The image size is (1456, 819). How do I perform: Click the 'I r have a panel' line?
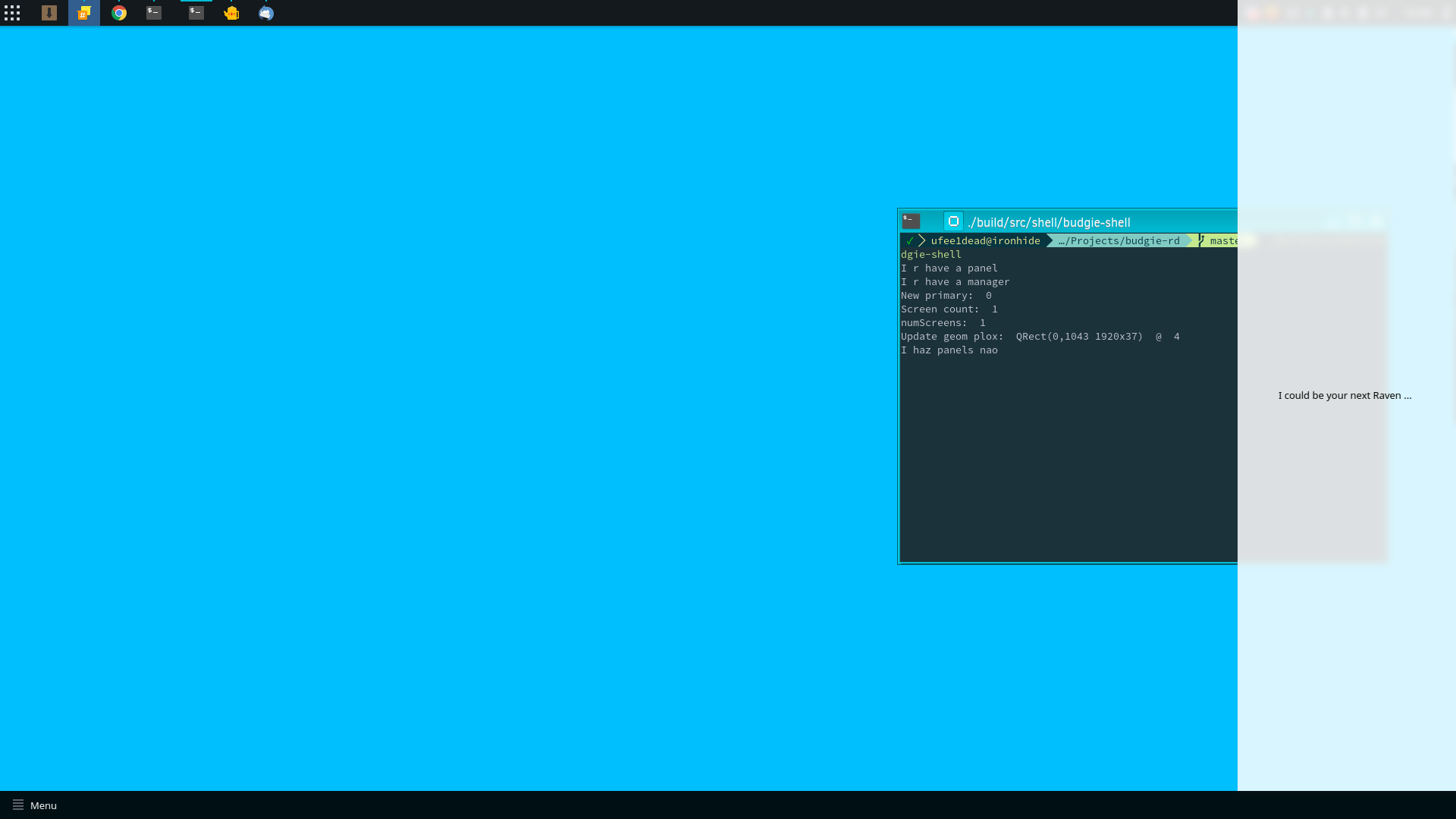coord(949,268)
